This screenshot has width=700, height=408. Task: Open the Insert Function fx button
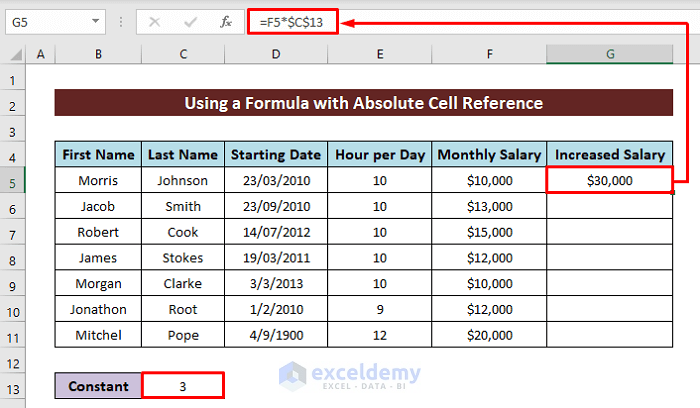(226, 22)
